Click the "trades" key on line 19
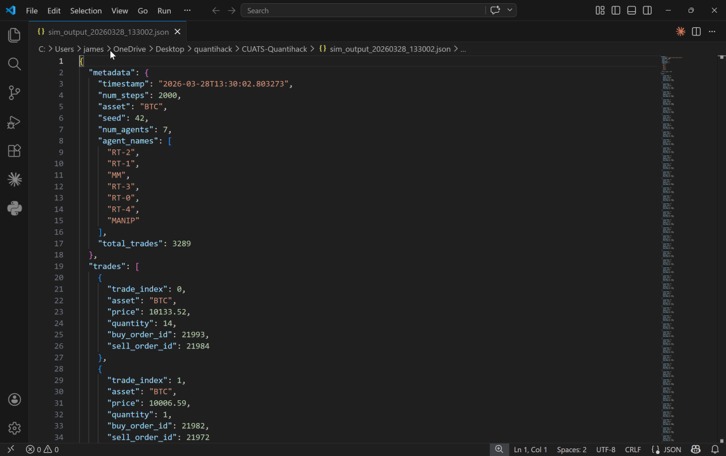The height and width of the screenshot is (456, 726). pyautogui.click(x=107, y=266)
